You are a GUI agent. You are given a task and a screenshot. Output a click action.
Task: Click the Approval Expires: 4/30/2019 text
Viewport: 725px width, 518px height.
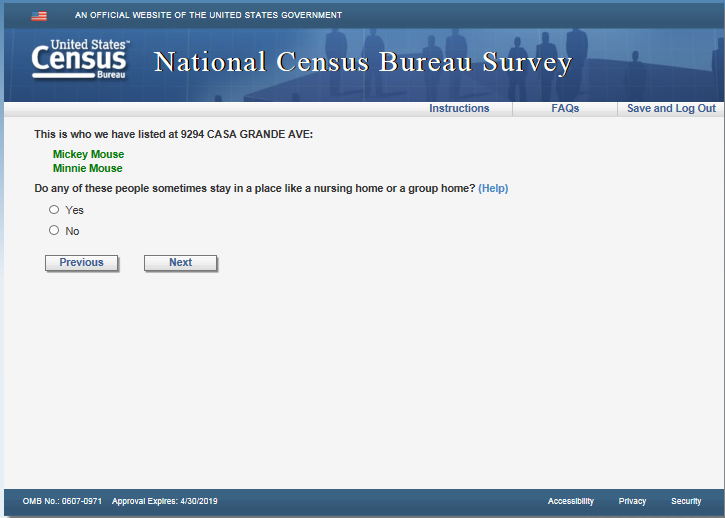pyautogui.click(x=165, y=501)
